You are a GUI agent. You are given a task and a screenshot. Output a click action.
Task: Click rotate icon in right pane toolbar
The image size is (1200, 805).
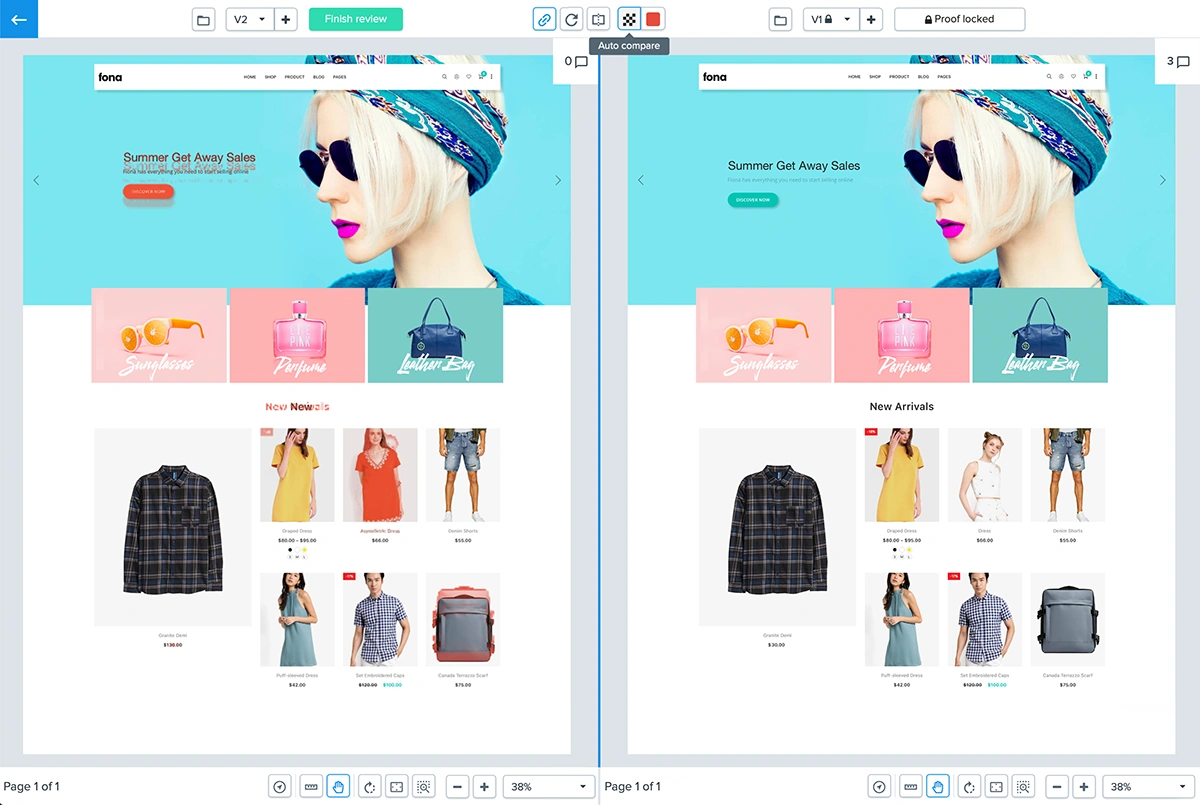968,787
